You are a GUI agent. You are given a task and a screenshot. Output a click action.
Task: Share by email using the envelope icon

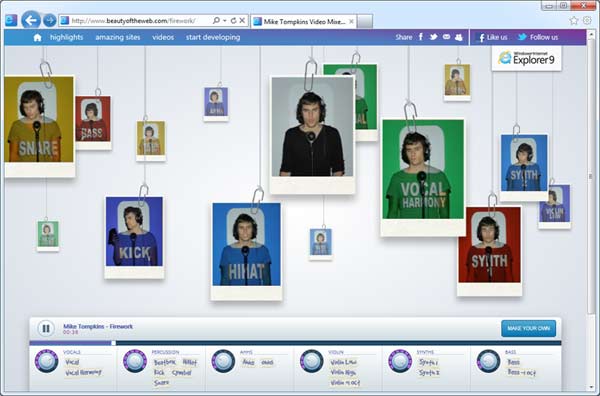point(446,37)
